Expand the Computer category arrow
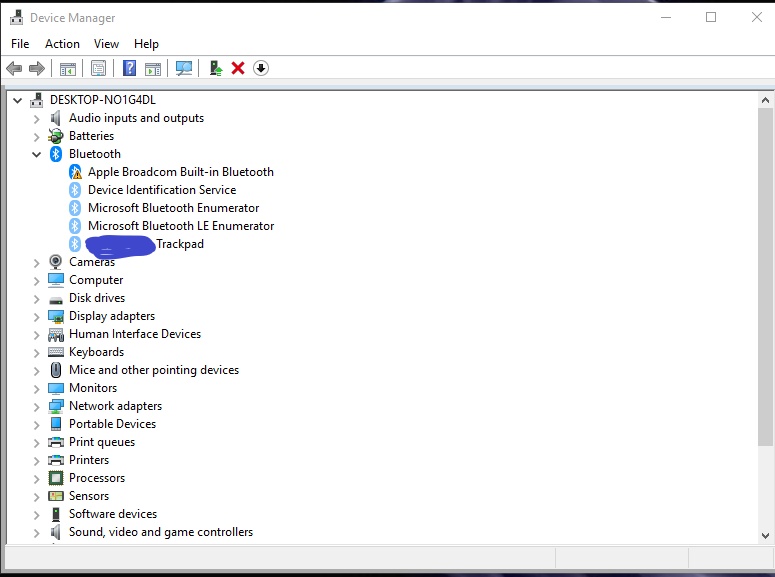This screenshot has width=775, height=577. coord(36,280)
